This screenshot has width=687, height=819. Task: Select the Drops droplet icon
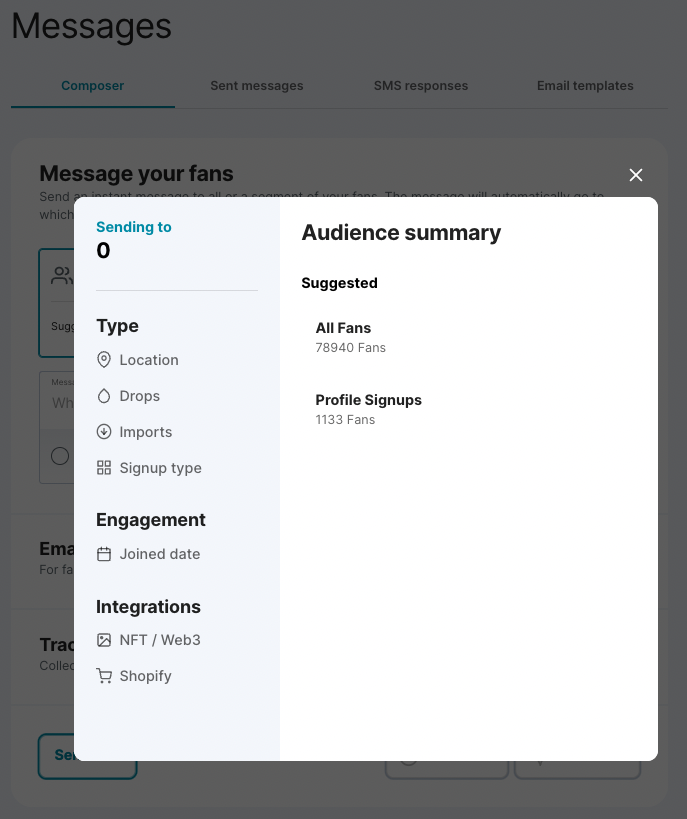[x=104, y=396]
